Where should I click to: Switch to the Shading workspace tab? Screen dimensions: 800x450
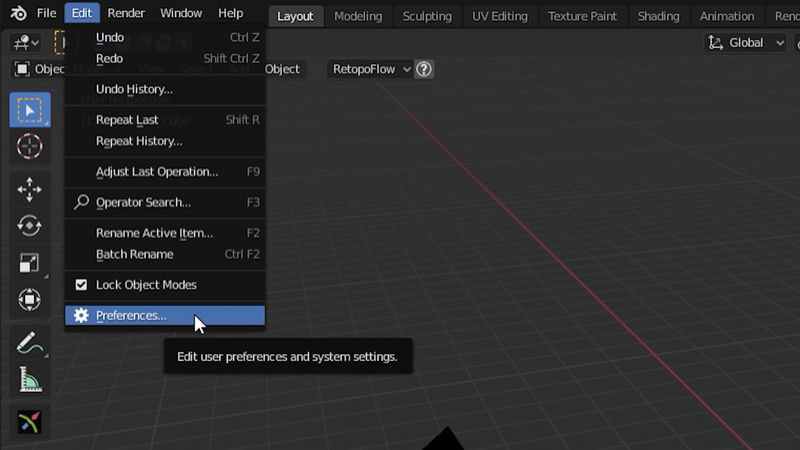pos(659,16)
